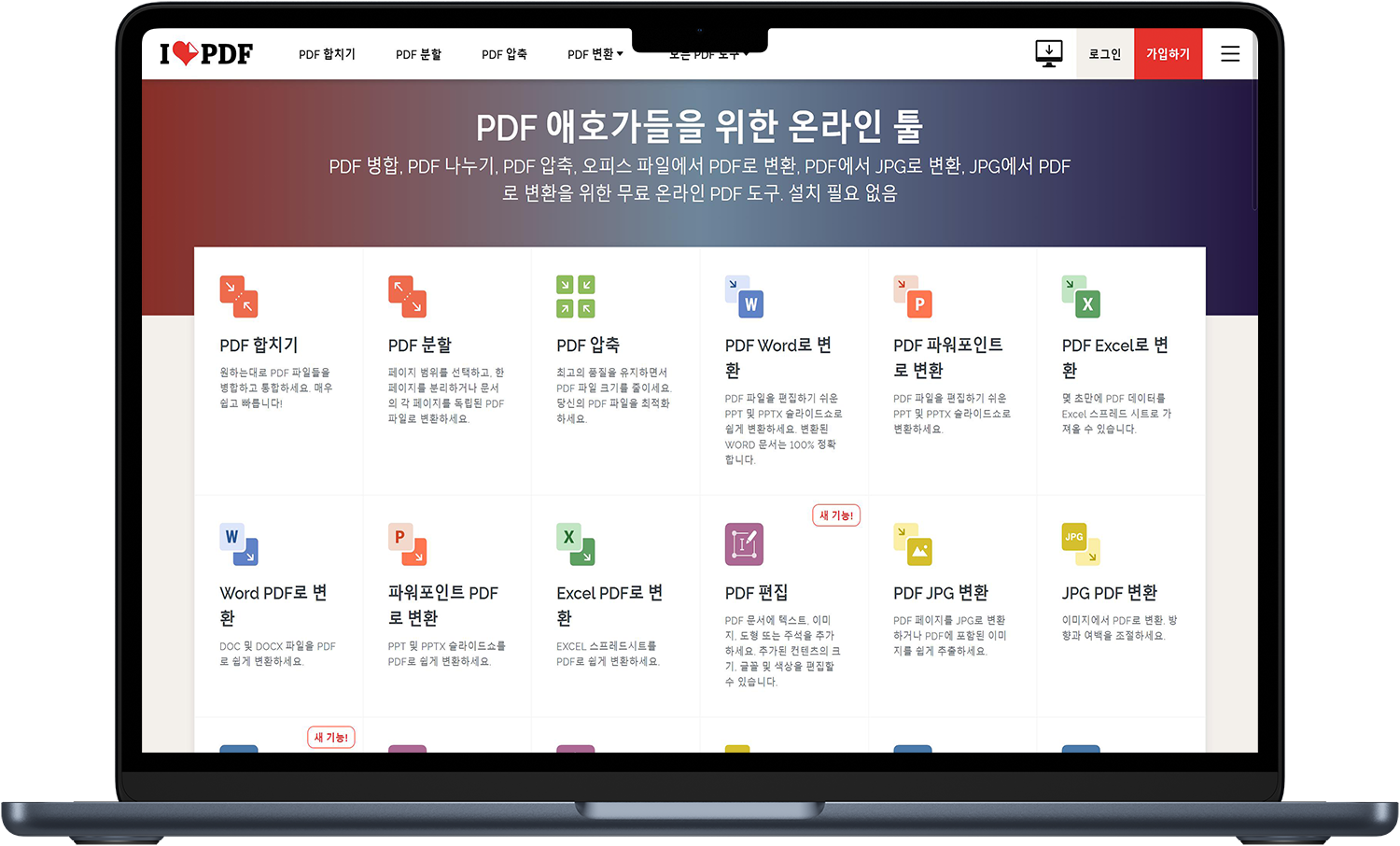The width and height of the screenshot is (1400, 846).
Task: Expand the PDF 변환 dropdown menu
Action: [x=595, y=54]
